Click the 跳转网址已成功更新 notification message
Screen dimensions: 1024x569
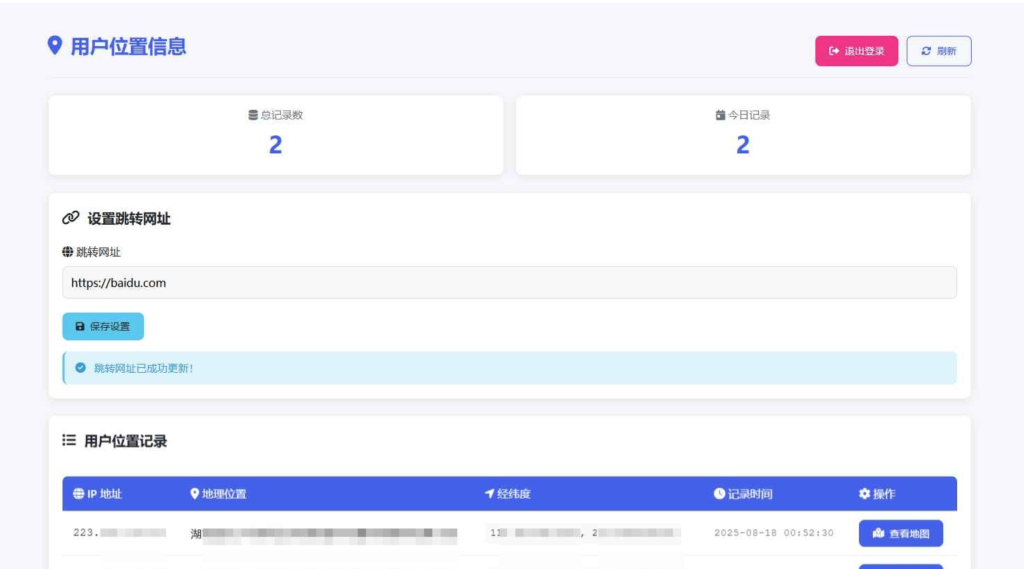click(144, 368)
